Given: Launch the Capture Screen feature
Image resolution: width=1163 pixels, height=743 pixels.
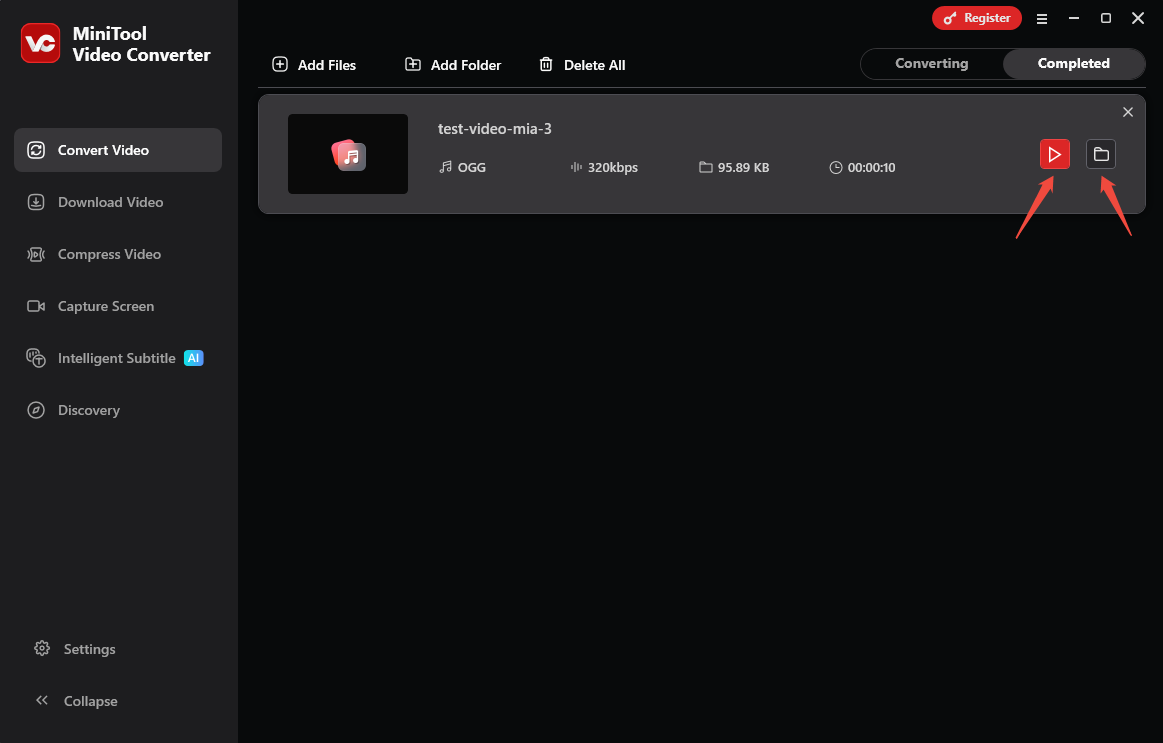Looking at the screenshot, I should click(x=106, y=306).
